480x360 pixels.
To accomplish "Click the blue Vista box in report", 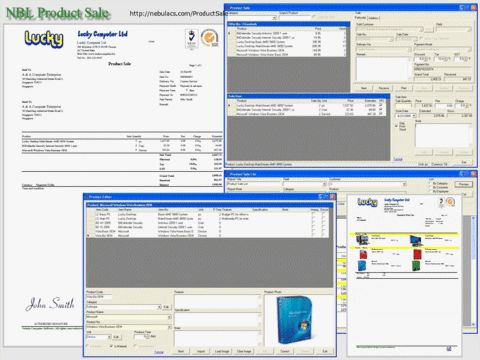I will click(362, 266).
